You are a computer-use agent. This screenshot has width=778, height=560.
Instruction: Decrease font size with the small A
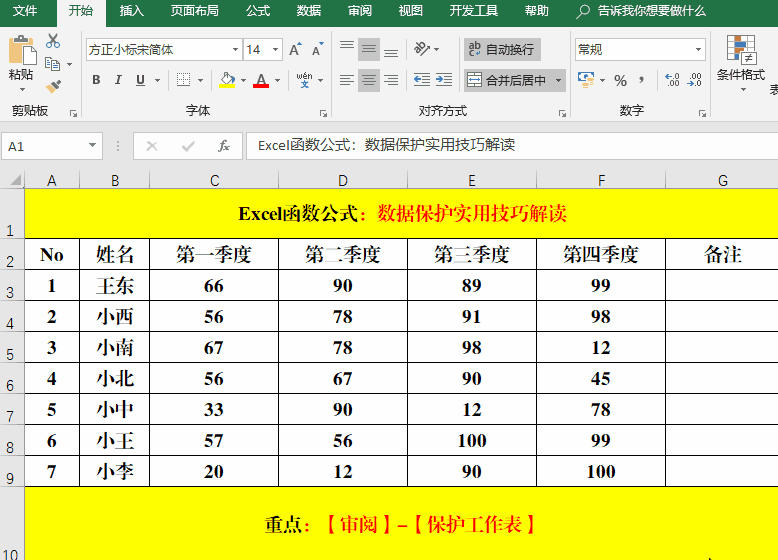(x=318, y=50)
